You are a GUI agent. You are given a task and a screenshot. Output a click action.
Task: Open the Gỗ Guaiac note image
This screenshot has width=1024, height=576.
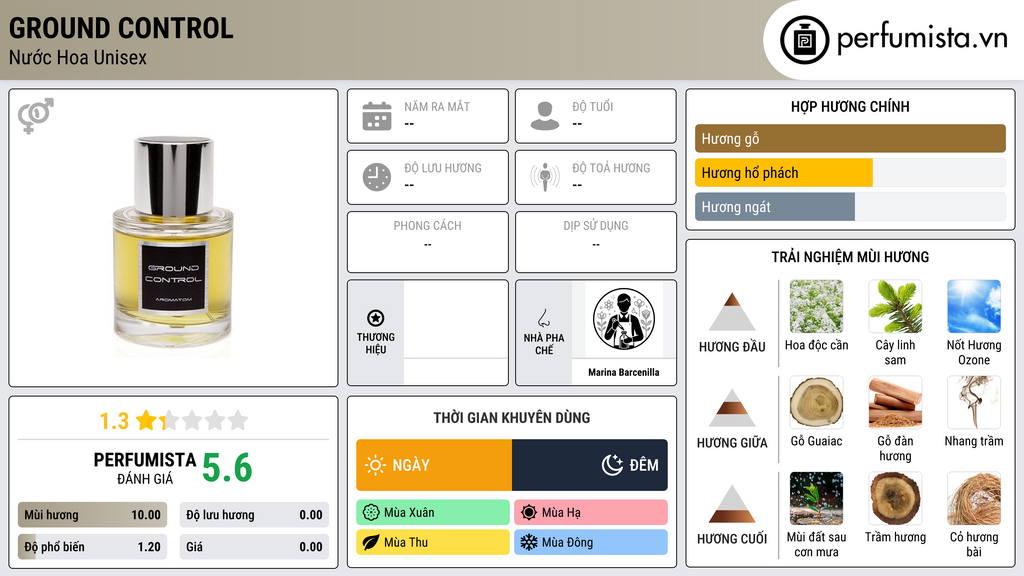[x=816, y=402]
